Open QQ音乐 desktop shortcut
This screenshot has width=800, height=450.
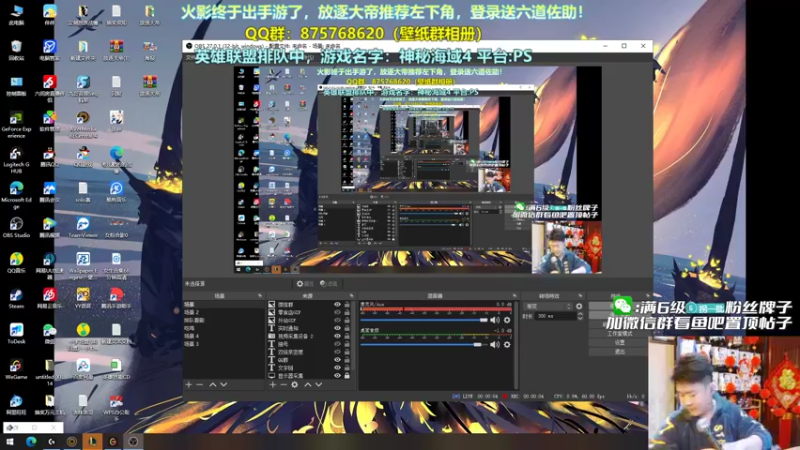(16, 263)
